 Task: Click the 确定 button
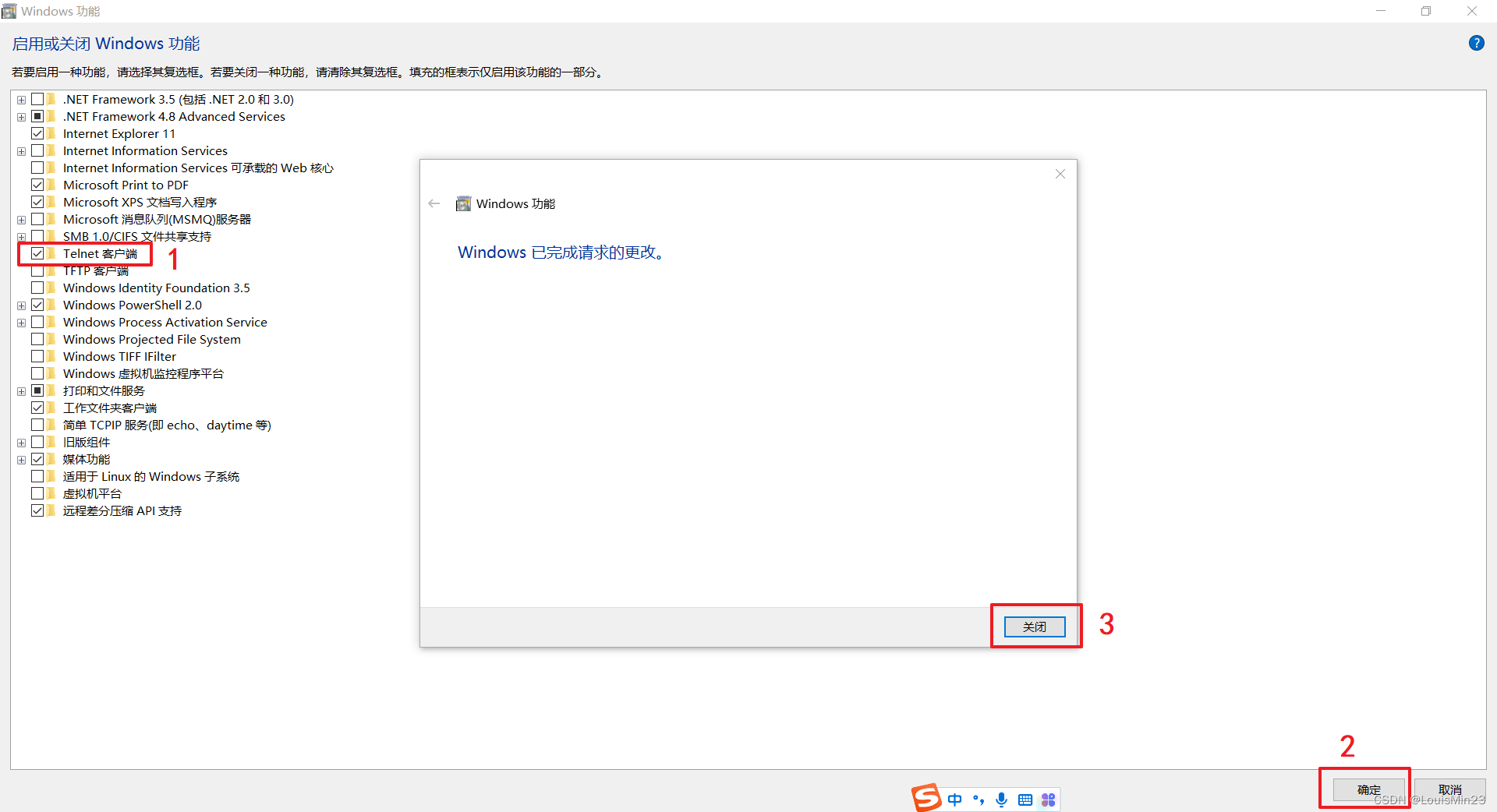(x=1369, y=789)
